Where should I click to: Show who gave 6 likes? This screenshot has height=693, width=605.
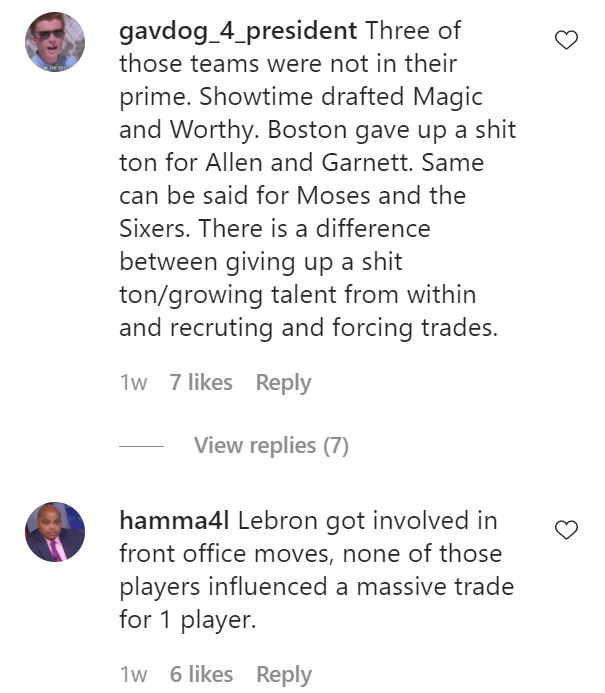click(x=201, y=674)
